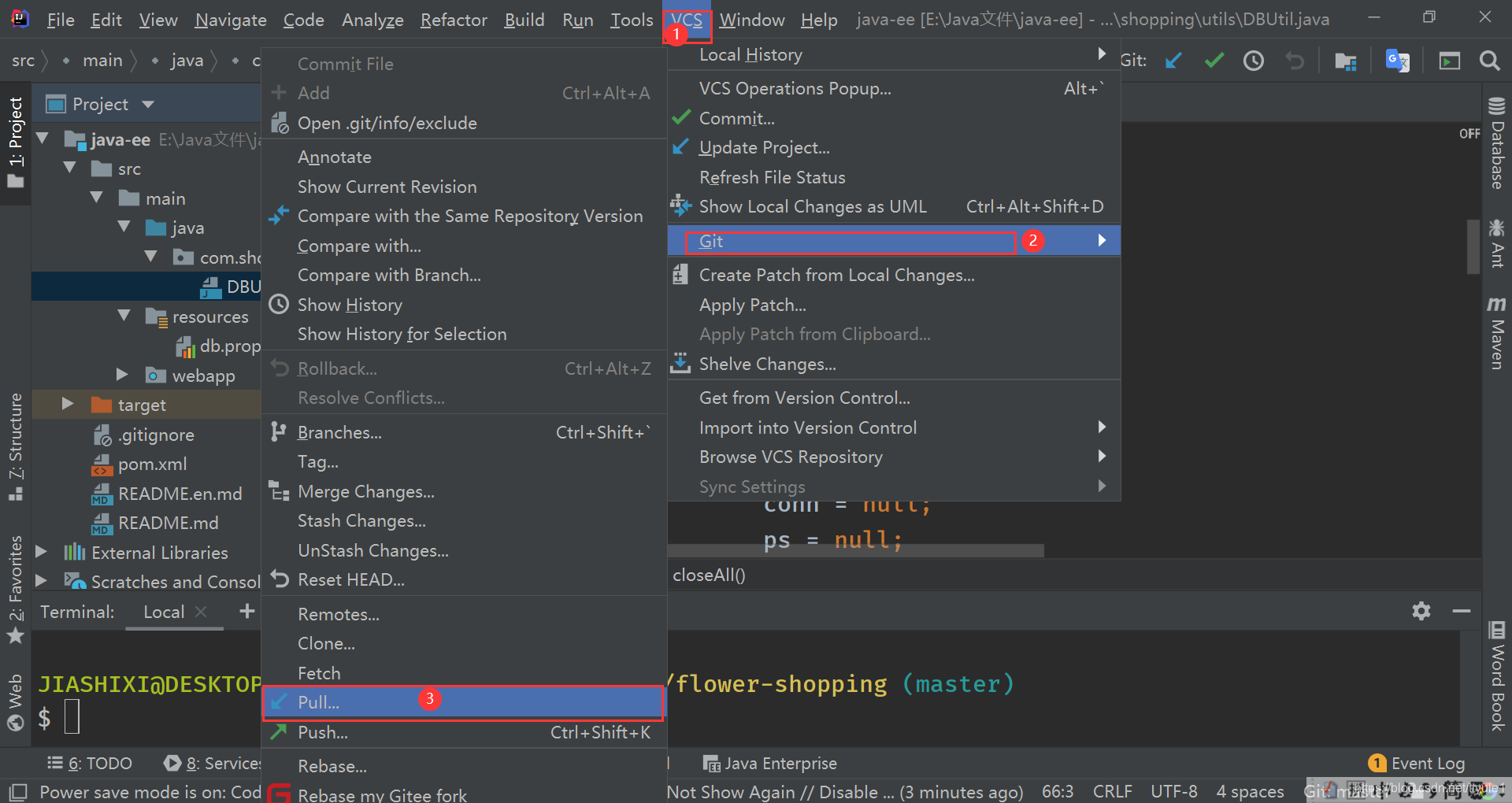Screen dimensions: 1512x803
Task: Collapse the resources folder node
Action: pos(124,315)
